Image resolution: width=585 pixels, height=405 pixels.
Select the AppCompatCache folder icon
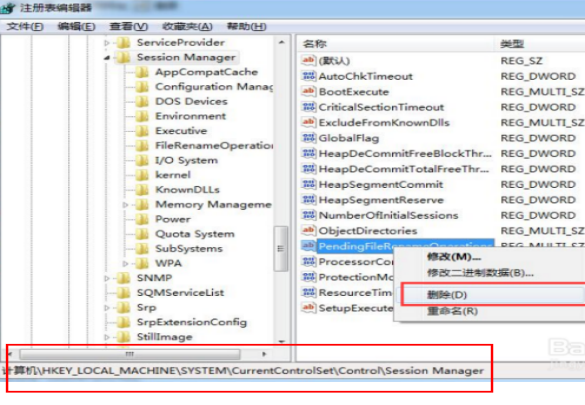pyautogui.click(x=142, y=72)
